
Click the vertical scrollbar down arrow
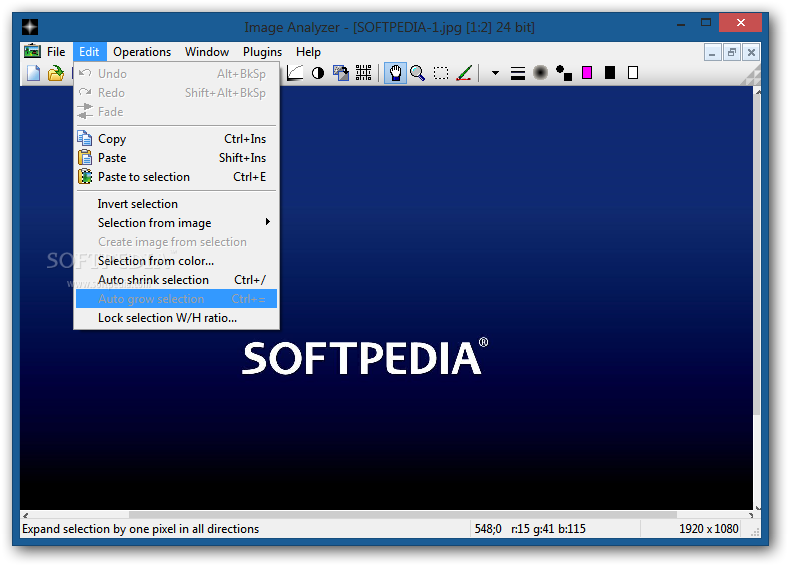pos(758,506)
